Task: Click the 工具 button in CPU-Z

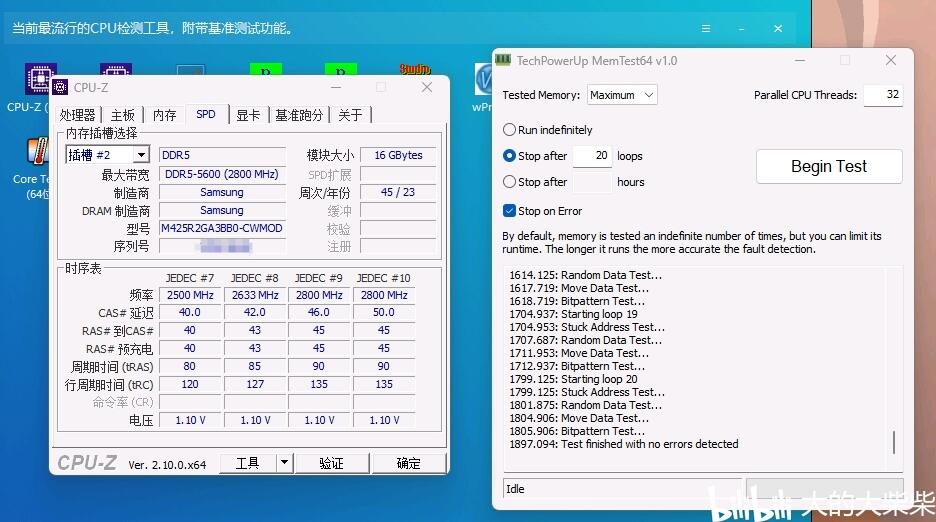Action: 248,463
